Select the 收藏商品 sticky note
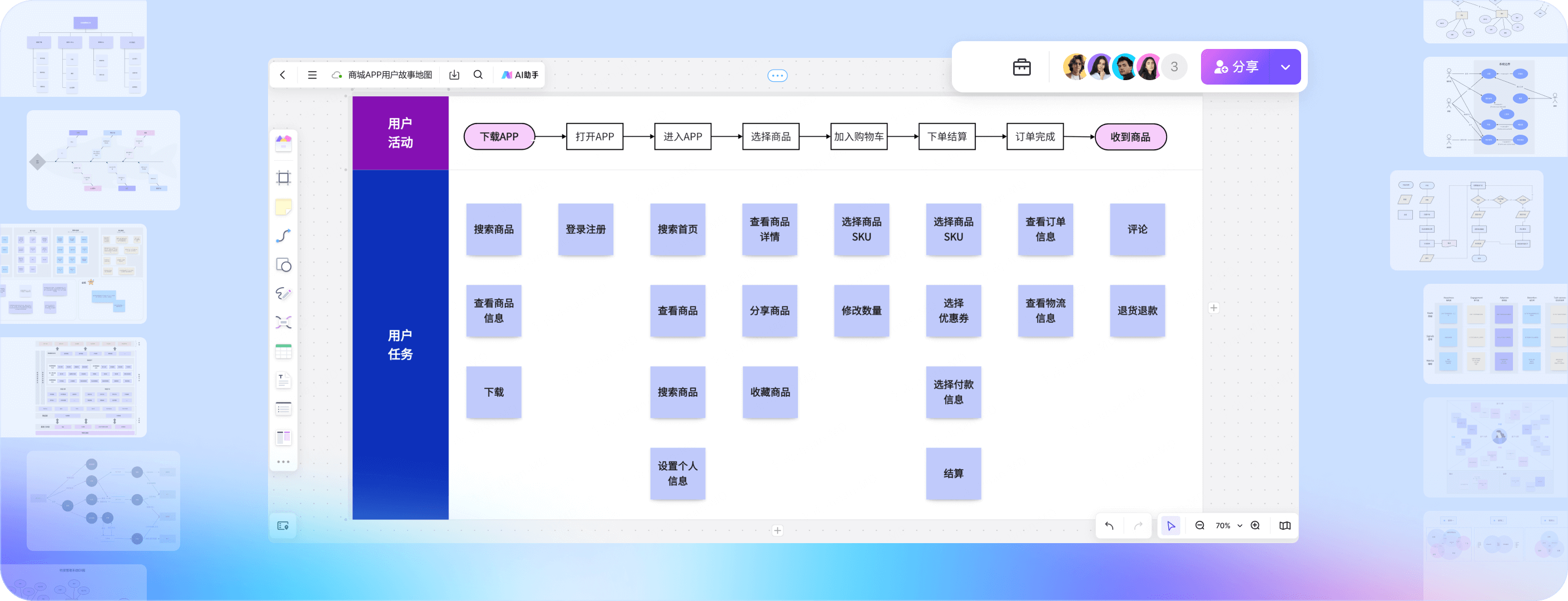This screenshot has width=1568, height=601. [x=770, y=392]
